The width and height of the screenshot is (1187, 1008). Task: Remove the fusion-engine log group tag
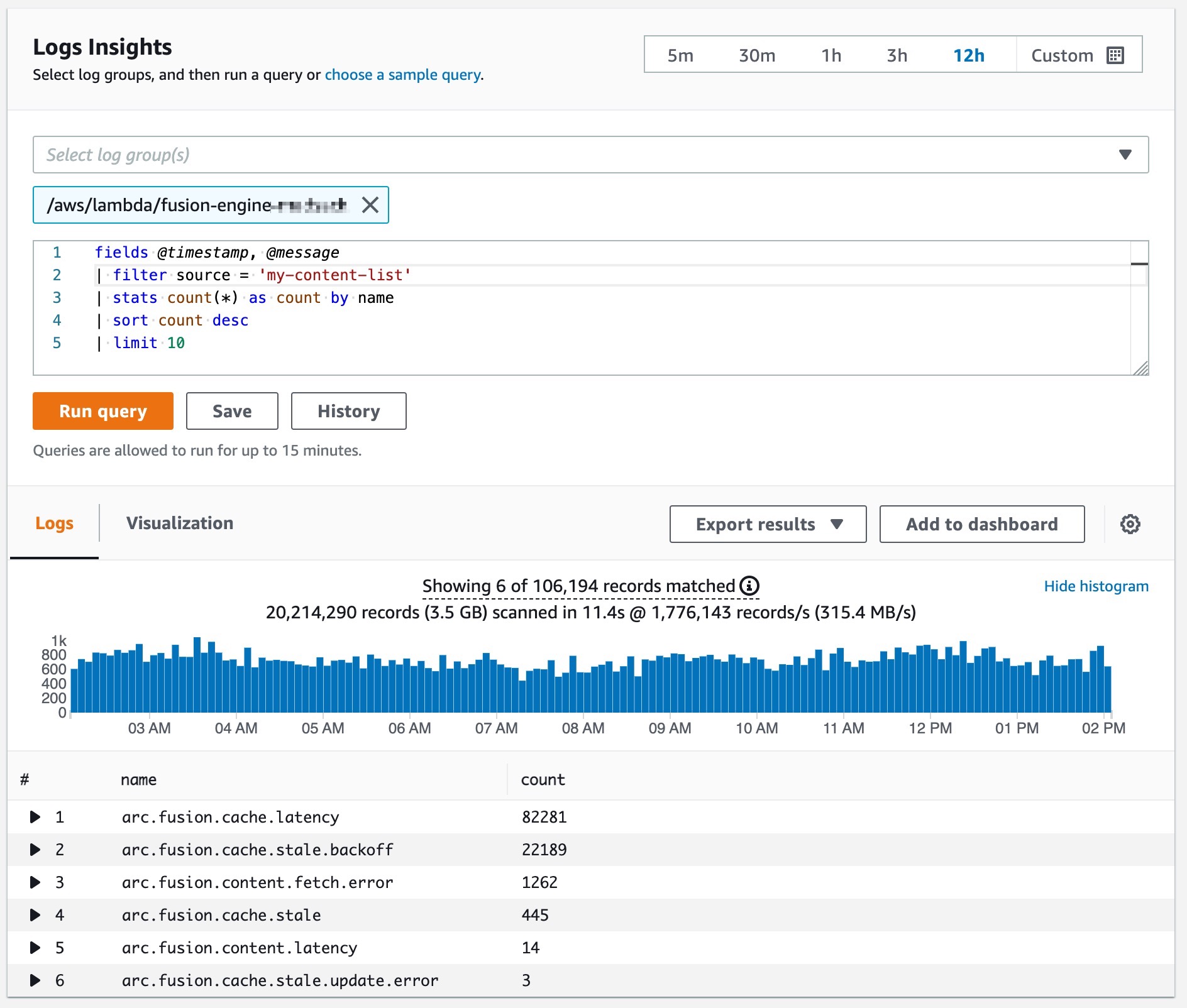370,205
